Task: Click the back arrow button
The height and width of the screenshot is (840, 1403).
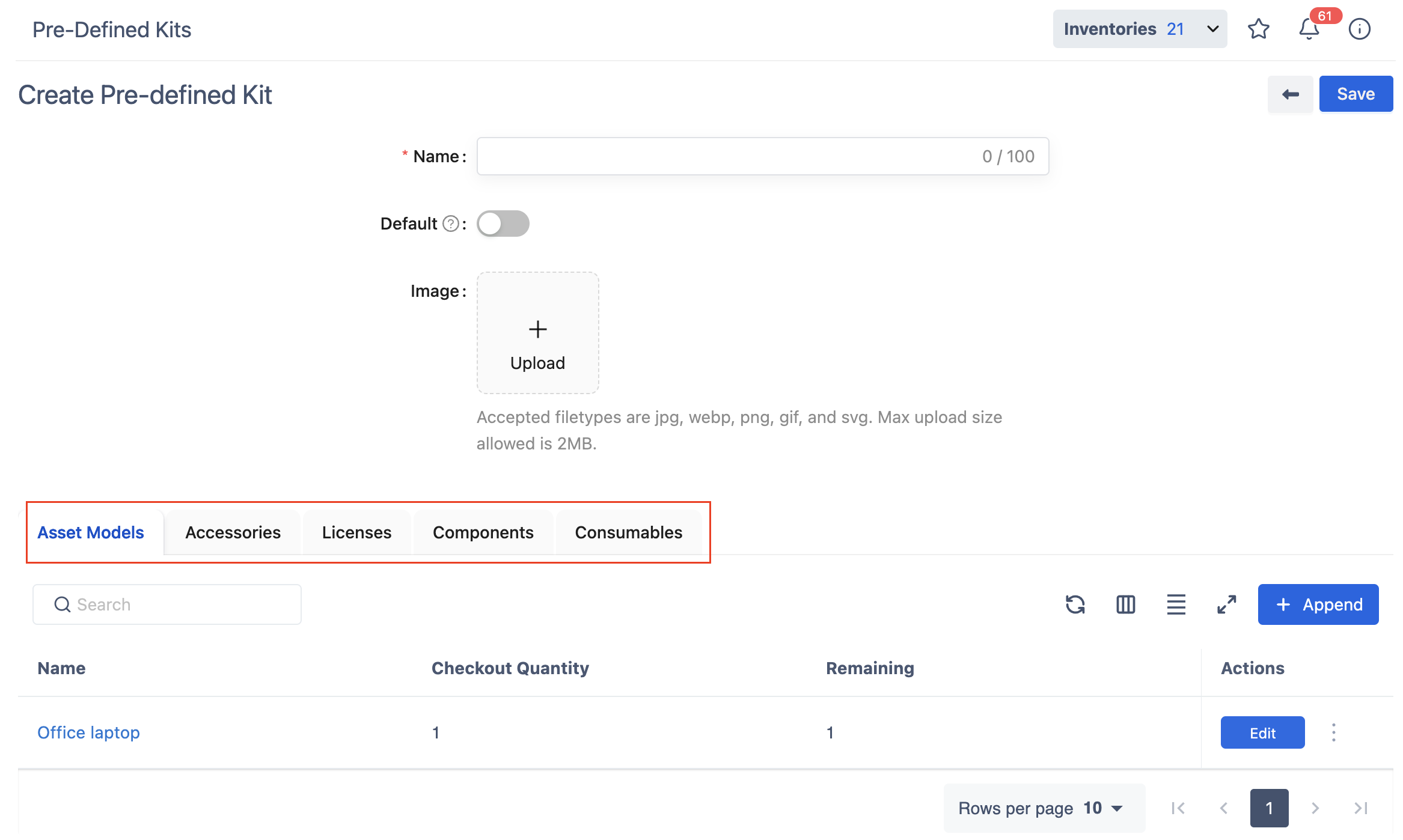Action: click(1290, 94)
